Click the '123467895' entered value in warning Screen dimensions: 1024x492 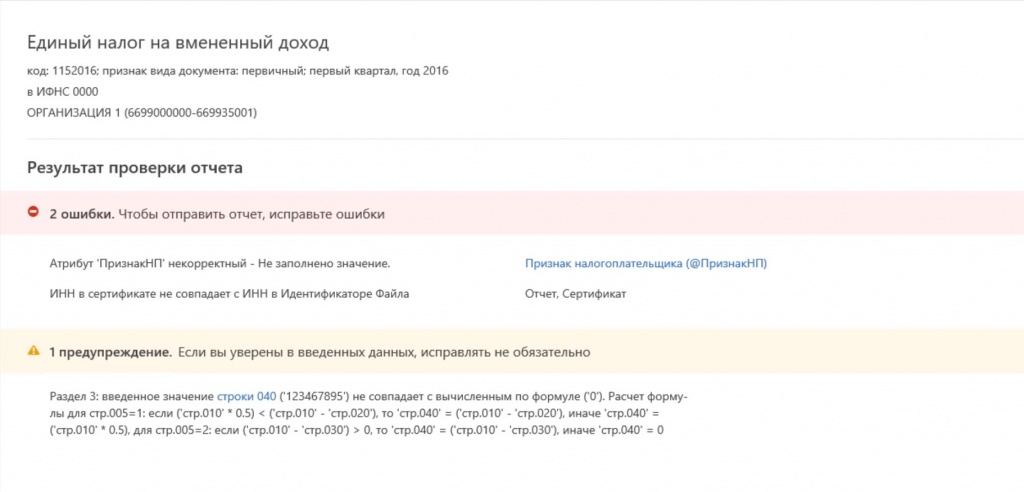pyautogui.click(x=313, y=397)
